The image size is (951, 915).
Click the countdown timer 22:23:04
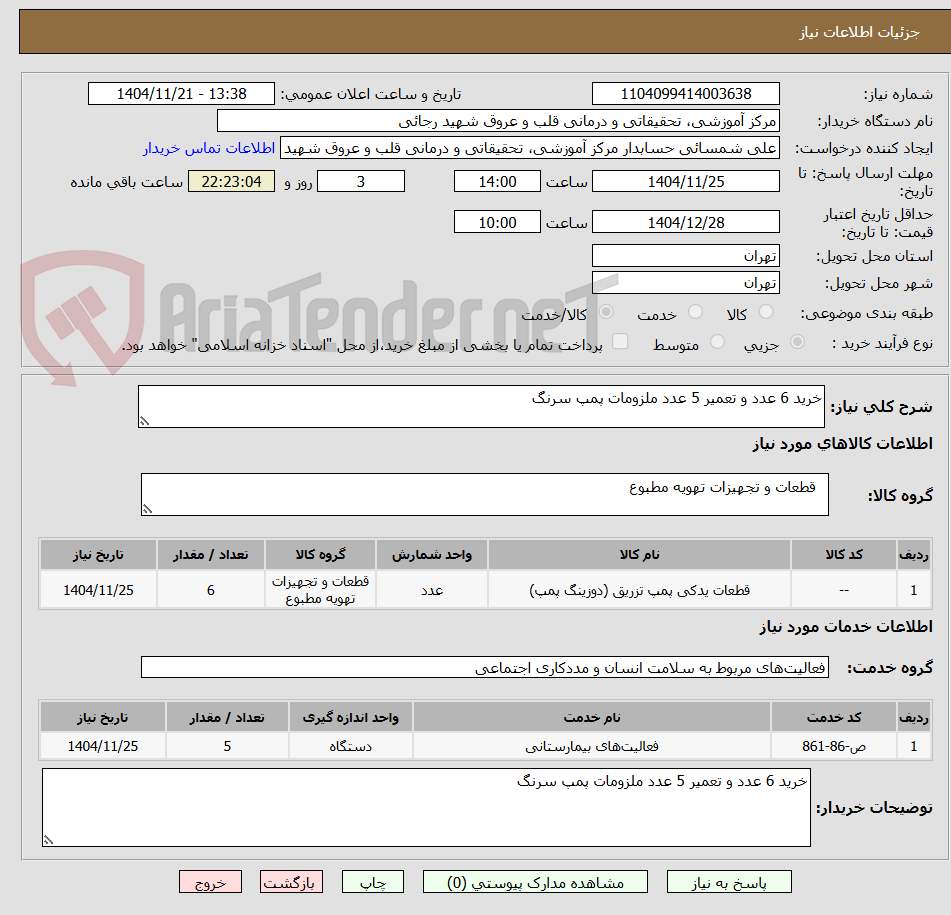coord(231,181)
